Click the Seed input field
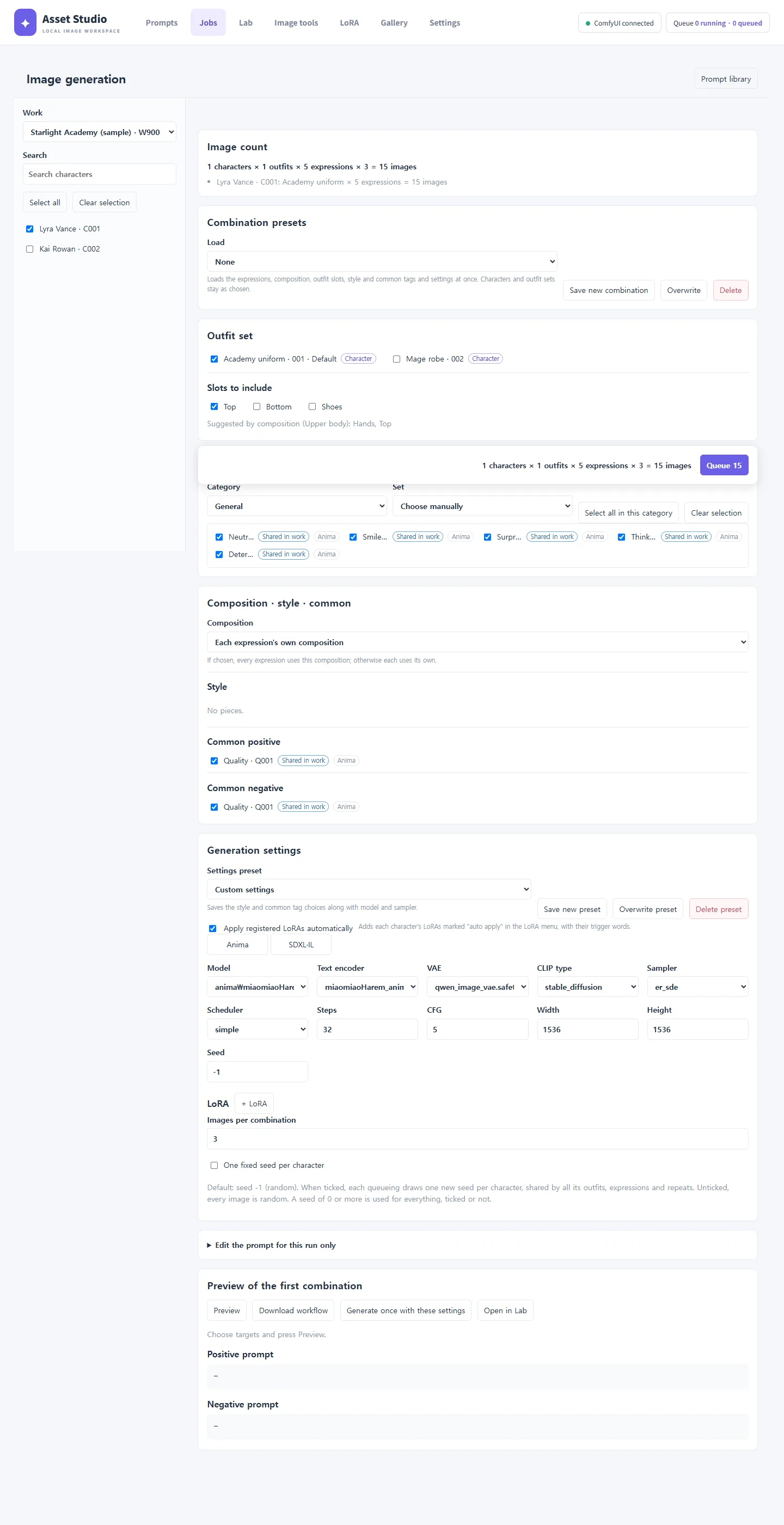 (258, 1072)
